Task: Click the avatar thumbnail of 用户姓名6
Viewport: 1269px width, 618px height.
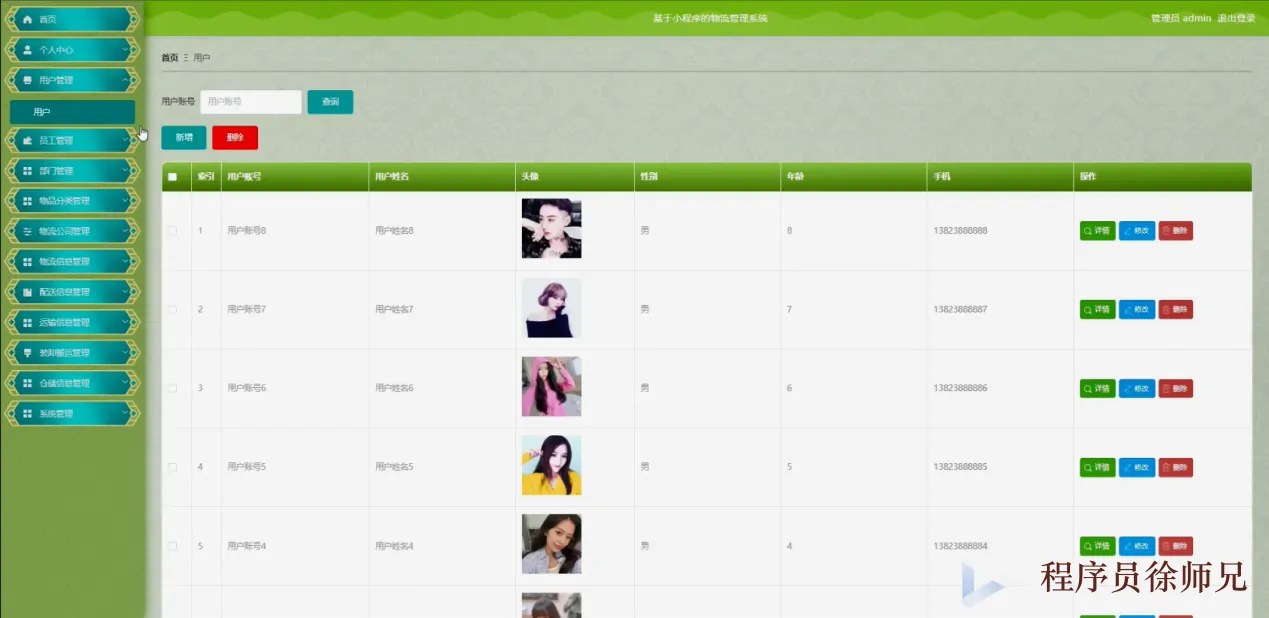Action: coord(551,387)
